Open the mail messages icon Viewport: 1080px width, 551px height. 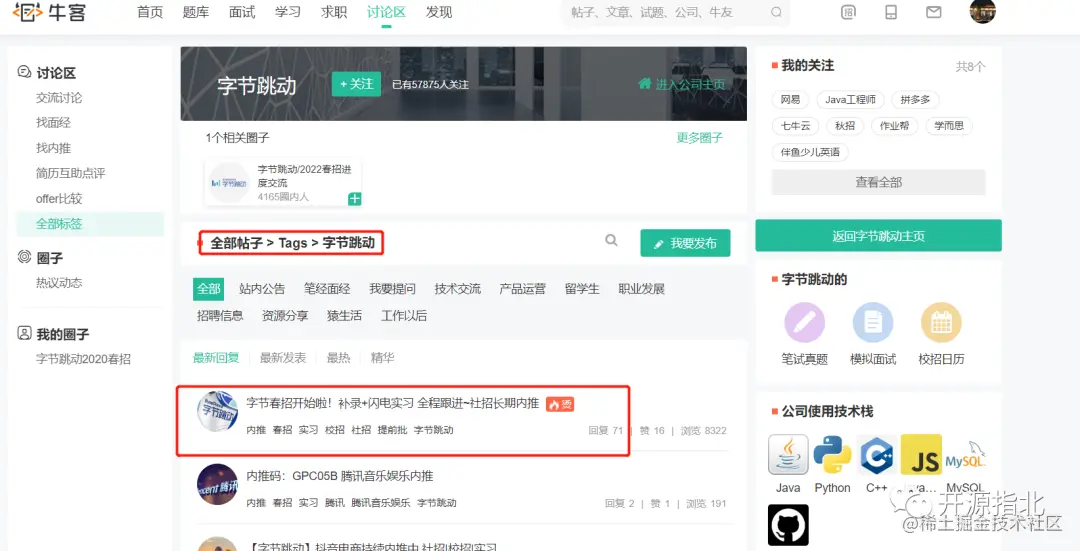point(933,12)
